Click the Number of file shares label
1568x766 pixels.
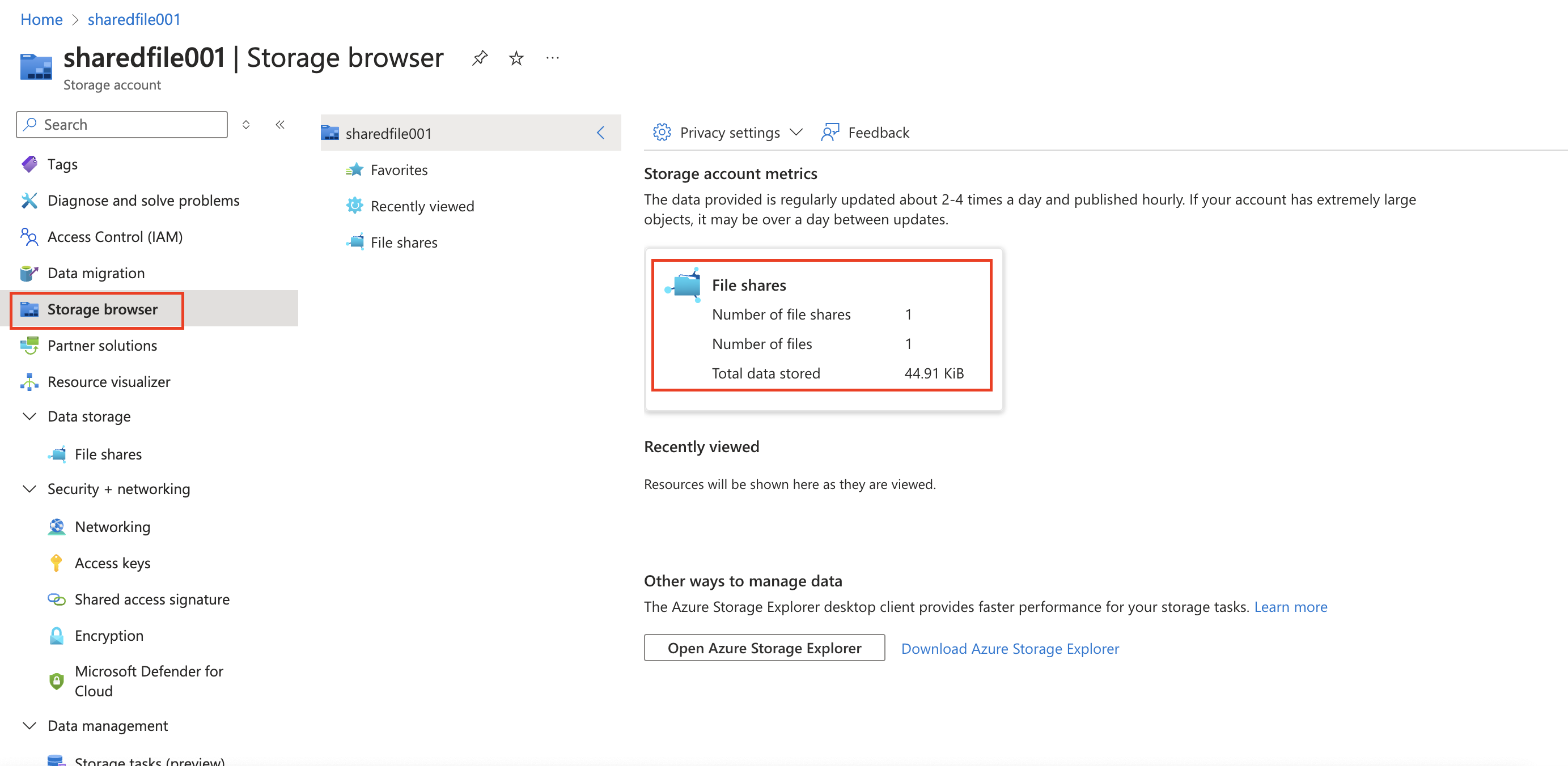pos(781,314)
